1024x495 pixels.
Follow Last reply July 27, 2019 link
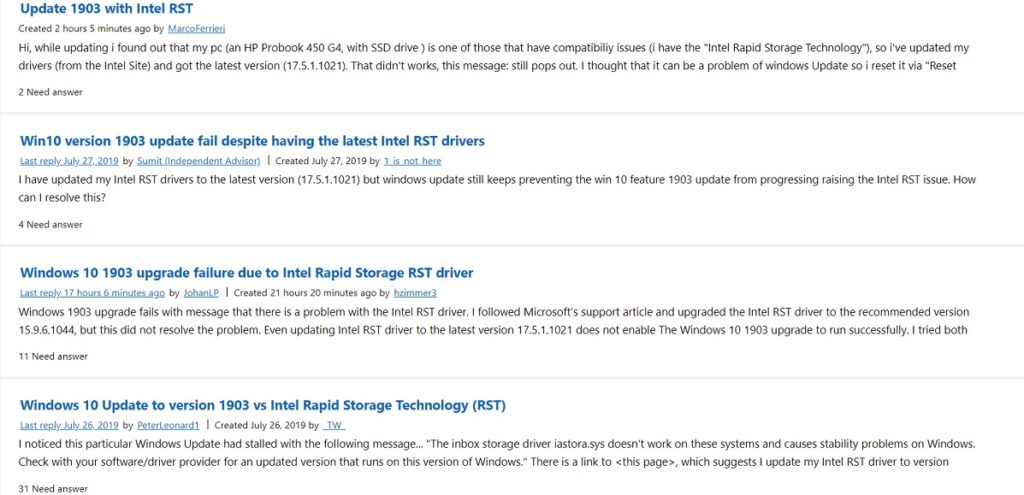(x=69, y=161)
